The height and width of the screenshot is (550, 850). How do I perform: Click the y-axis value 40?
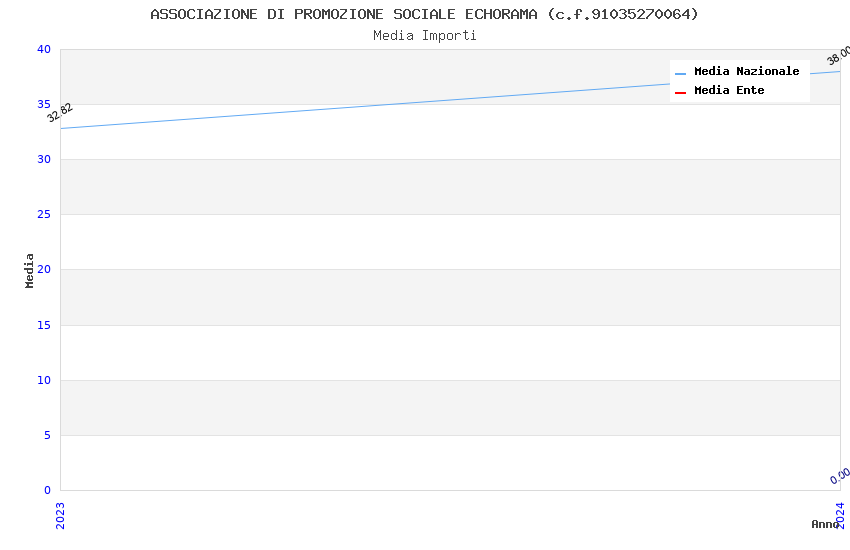(44, 49)
